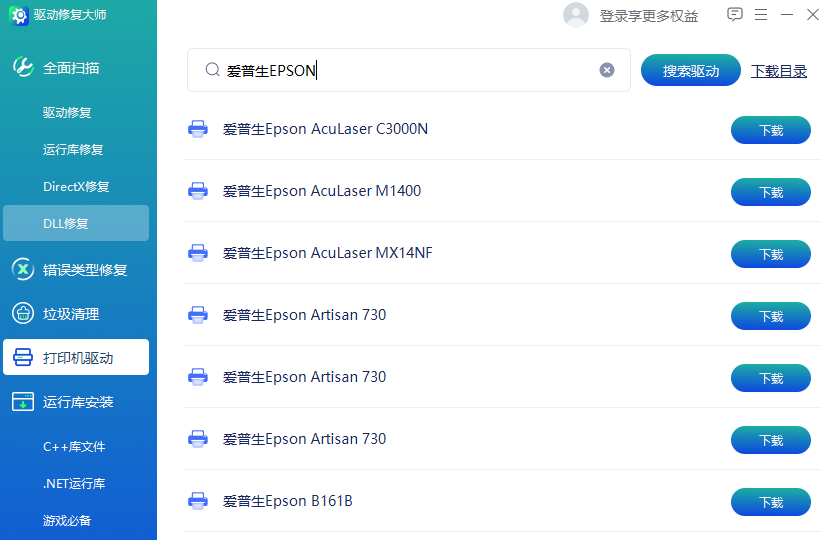
Task: Click the 运行库安装 download-window icon
Action: (x=23, y=402)
